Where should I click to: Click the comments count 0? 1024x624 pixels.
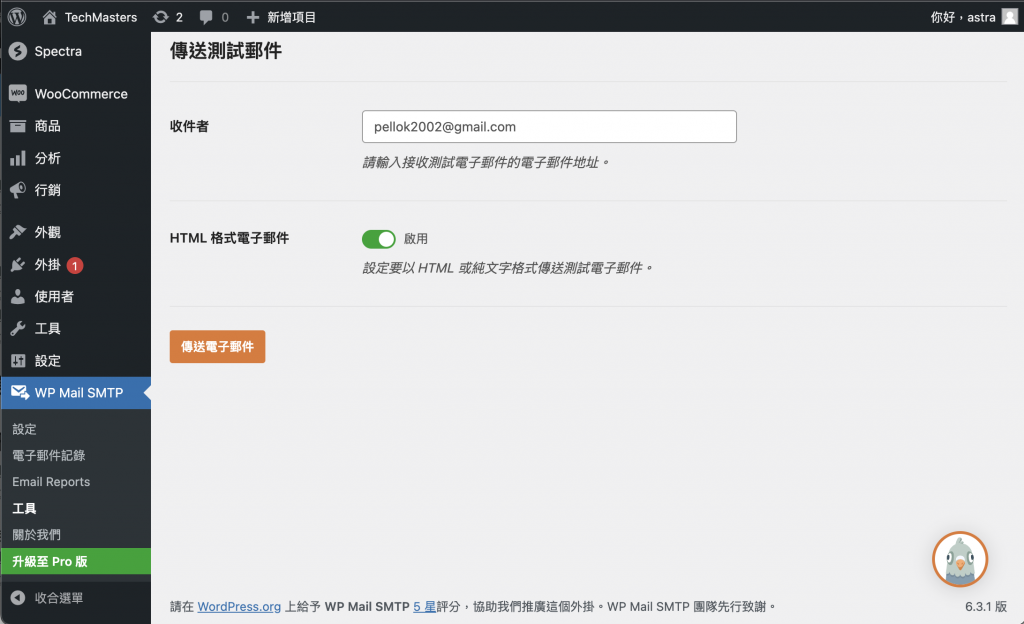coord(225,18)
